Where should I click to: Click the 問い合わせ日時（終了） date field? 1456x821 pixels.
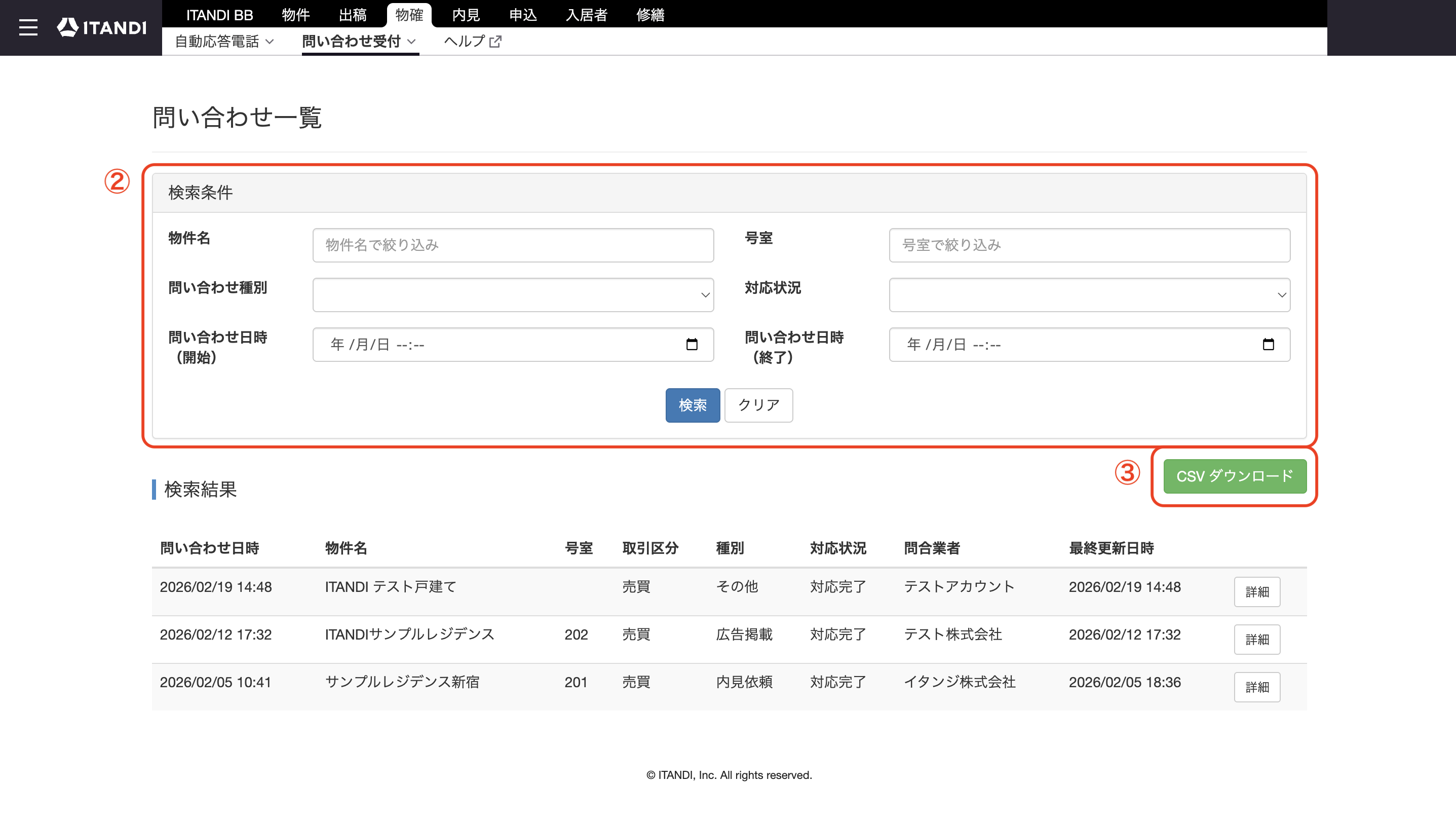pos(1089,344)
